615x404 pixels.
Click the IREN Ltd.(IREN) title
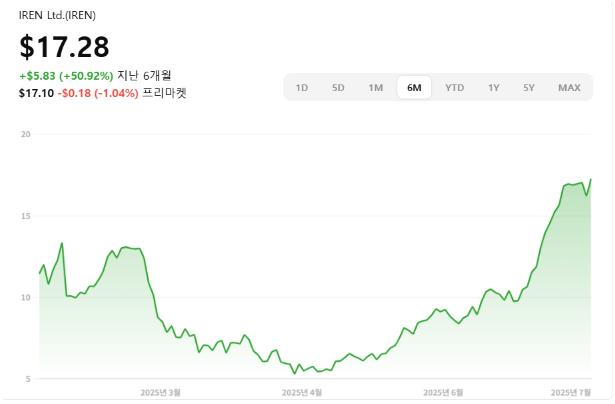(x=57, y=15)
